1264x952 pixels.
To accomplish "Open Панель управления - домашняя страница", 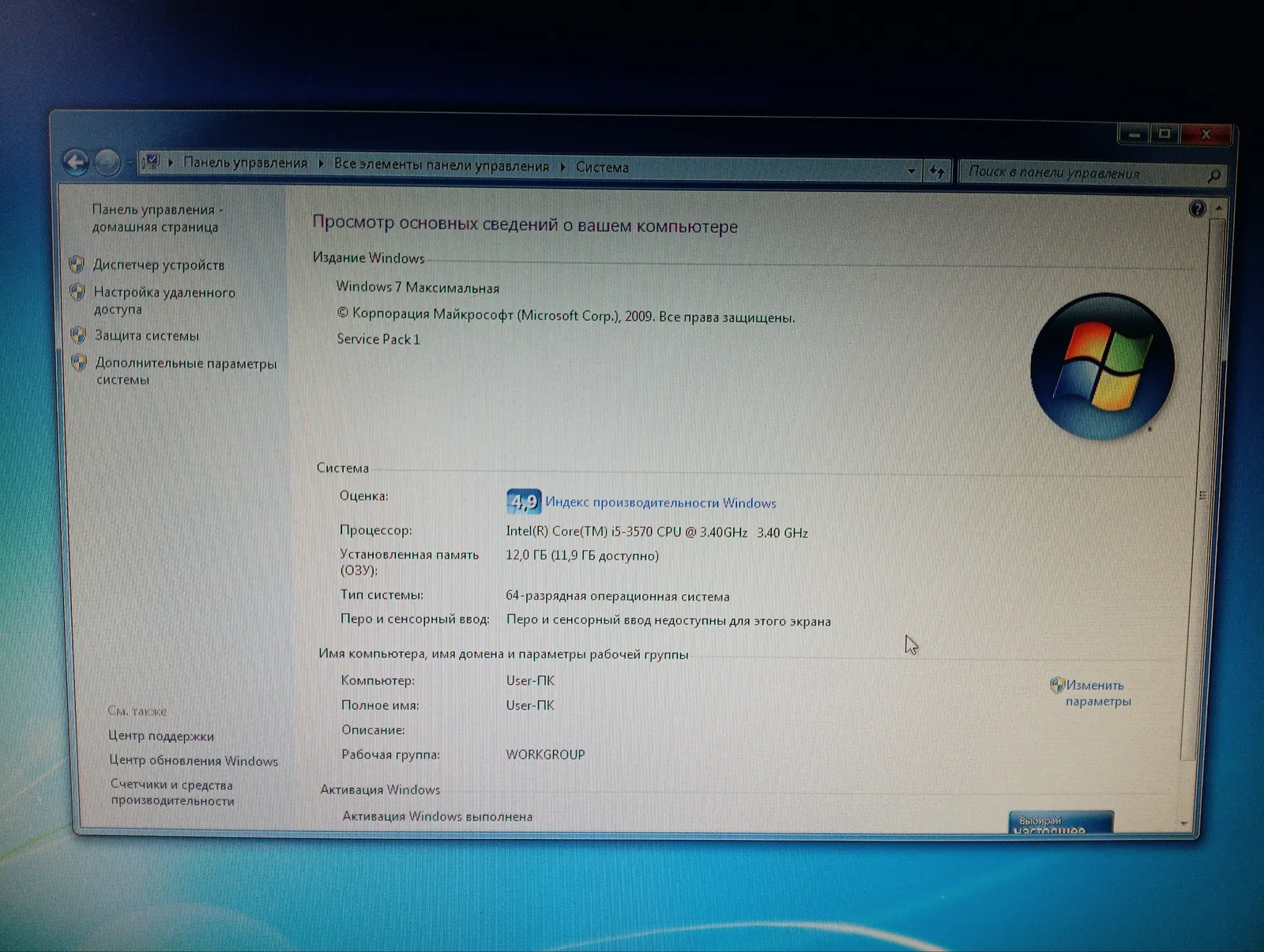I will point(157,218).
